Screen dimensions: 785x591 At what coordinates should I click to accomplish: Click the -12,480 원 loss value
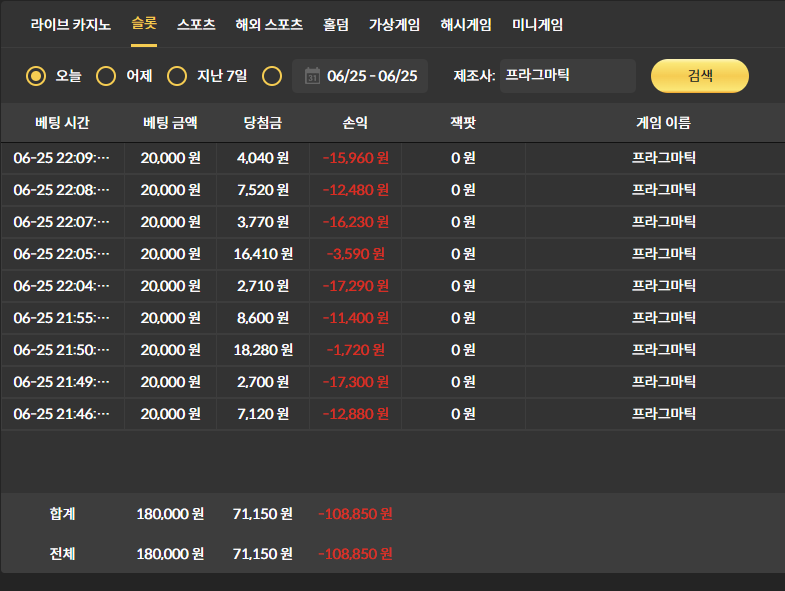(355, 190)
